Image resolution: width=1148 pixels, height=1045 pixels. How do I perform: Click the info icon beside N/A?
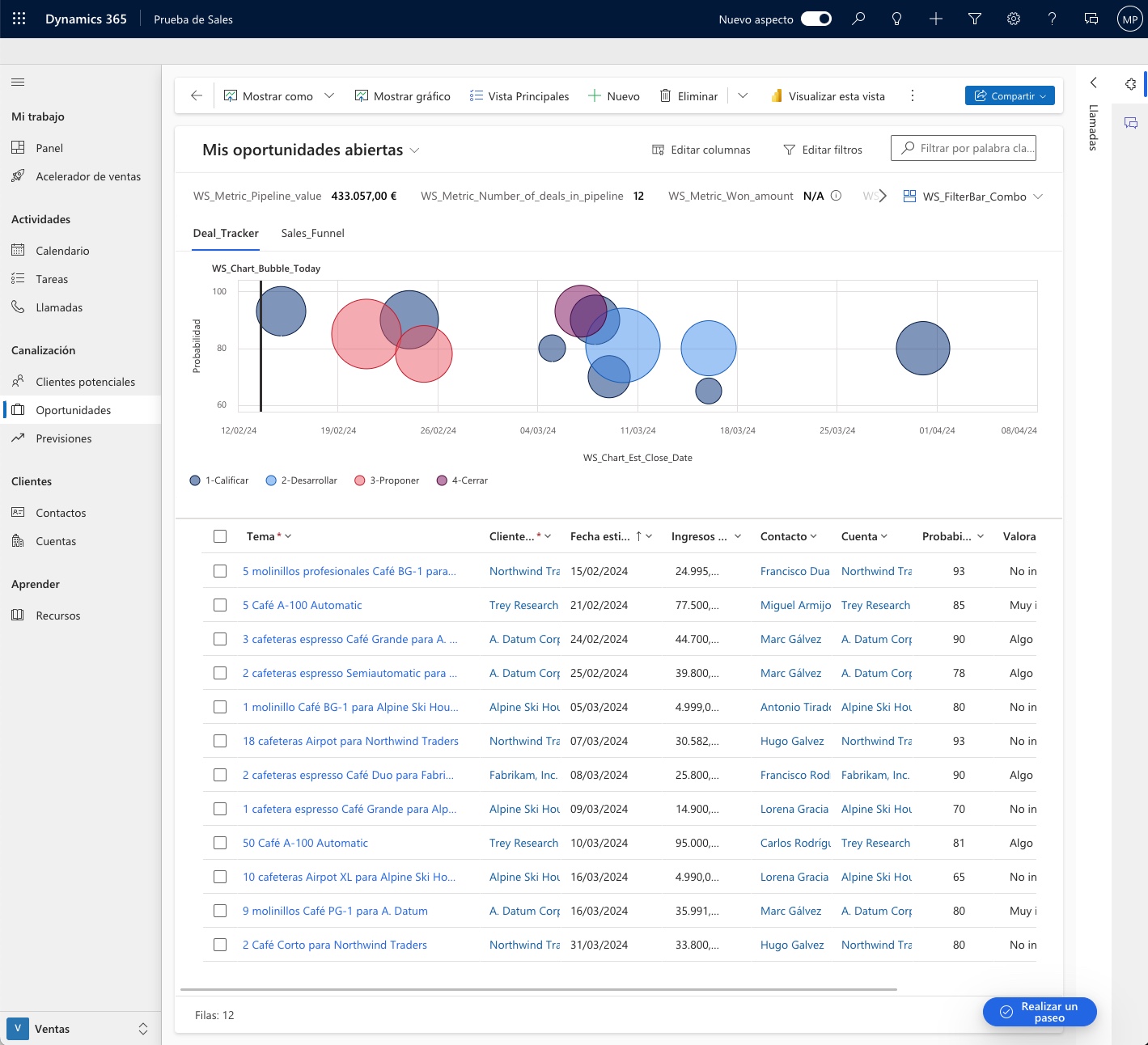pyautogui.click(x=837, y=196)
